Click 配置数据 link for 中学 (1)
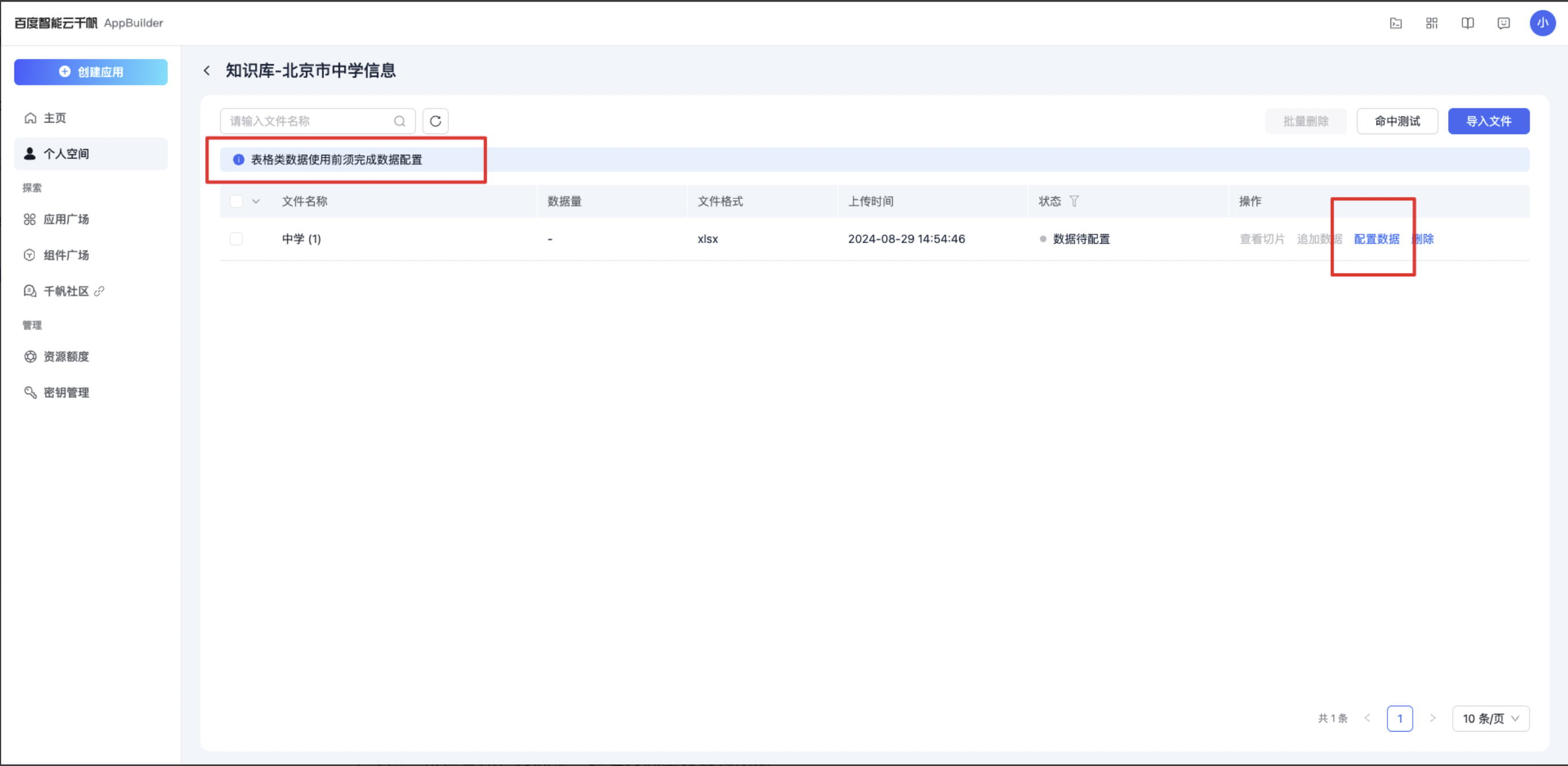The image size is (1568, 766). pos(1376,239)
